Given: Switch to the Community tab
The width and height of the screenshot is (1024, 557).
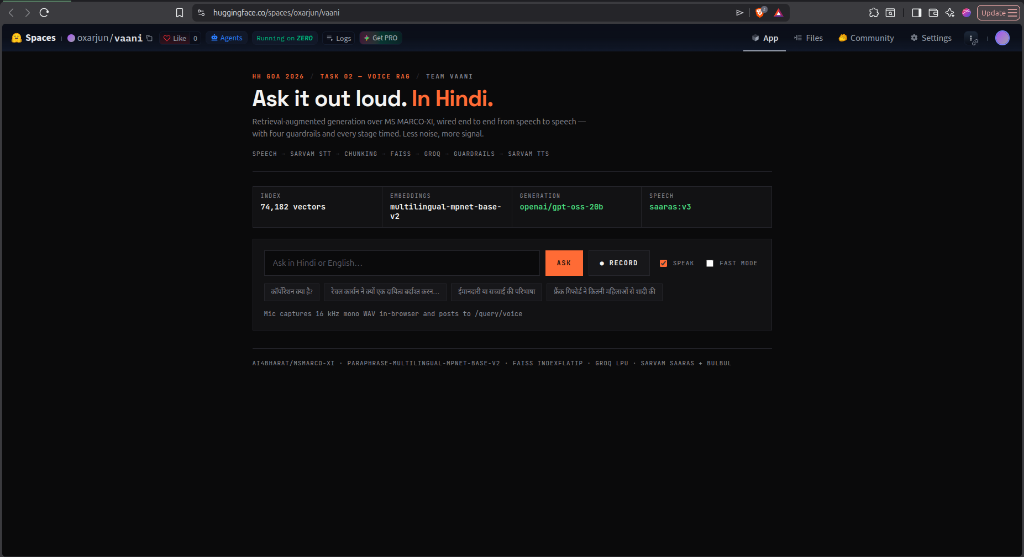Looking at the screenshot, I should 866,38.
